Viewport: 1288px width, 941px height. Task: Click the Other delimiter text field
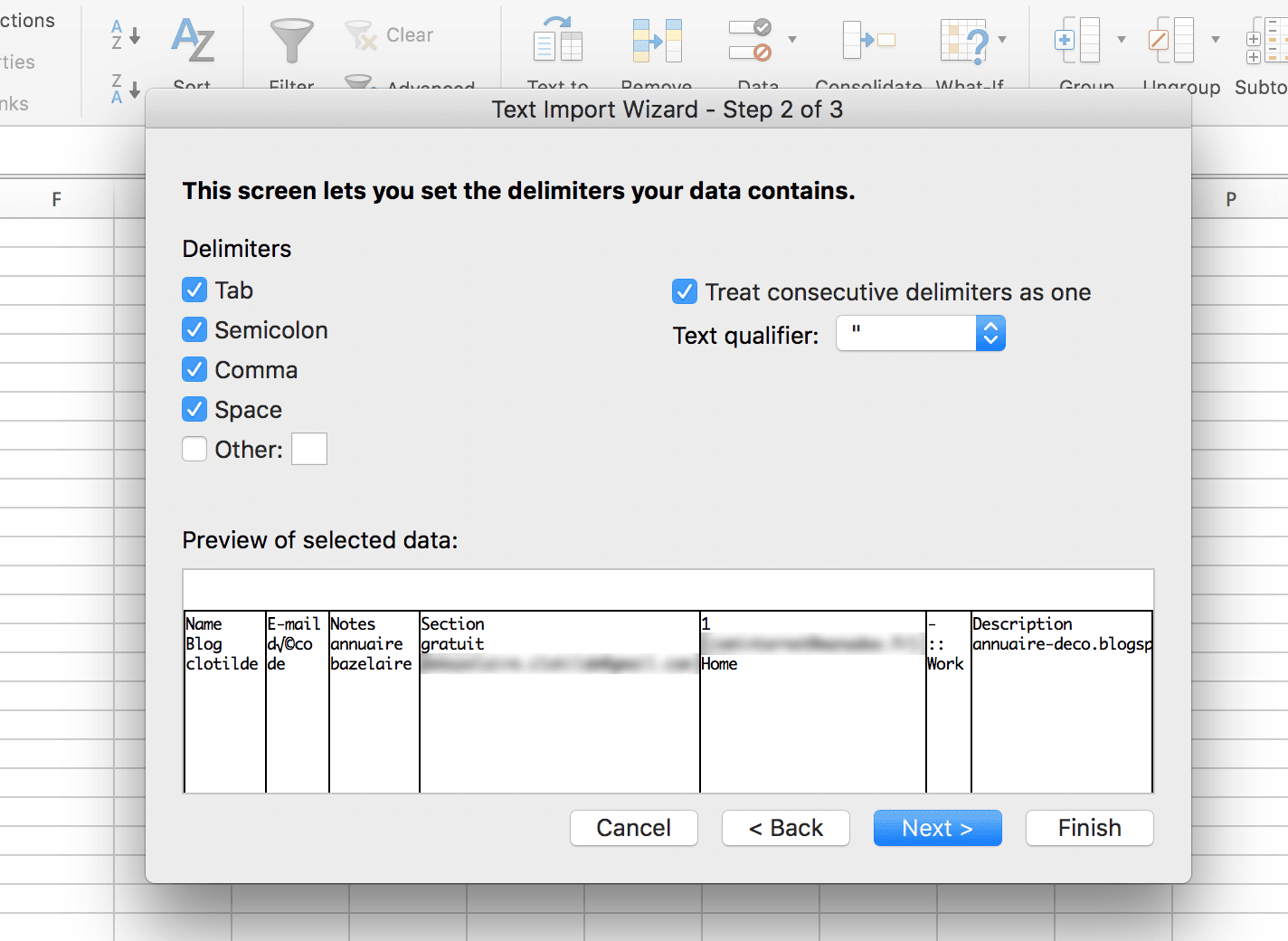[x=309, y=449]
